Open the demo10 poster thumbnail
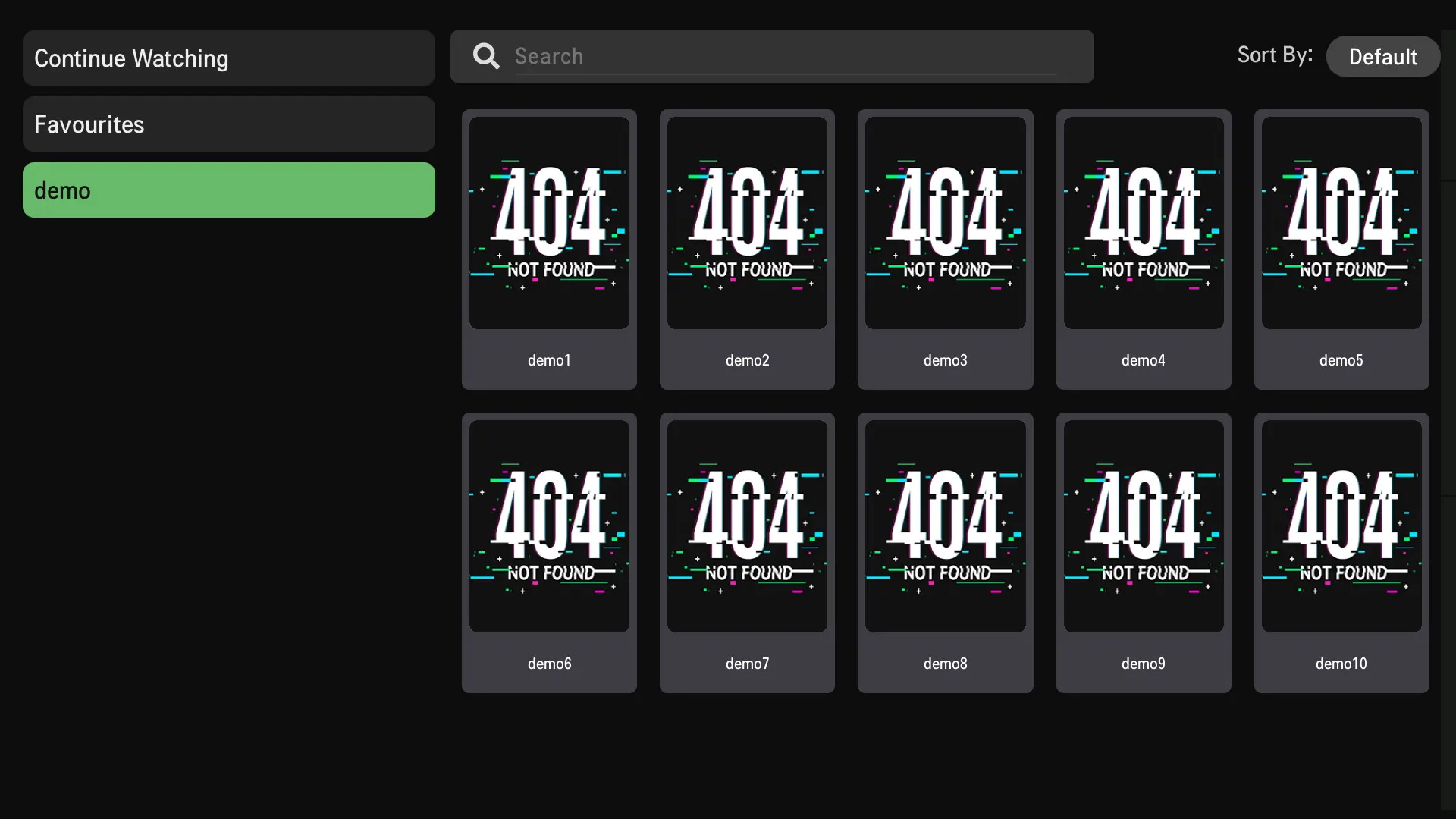 click(1341, 526)
